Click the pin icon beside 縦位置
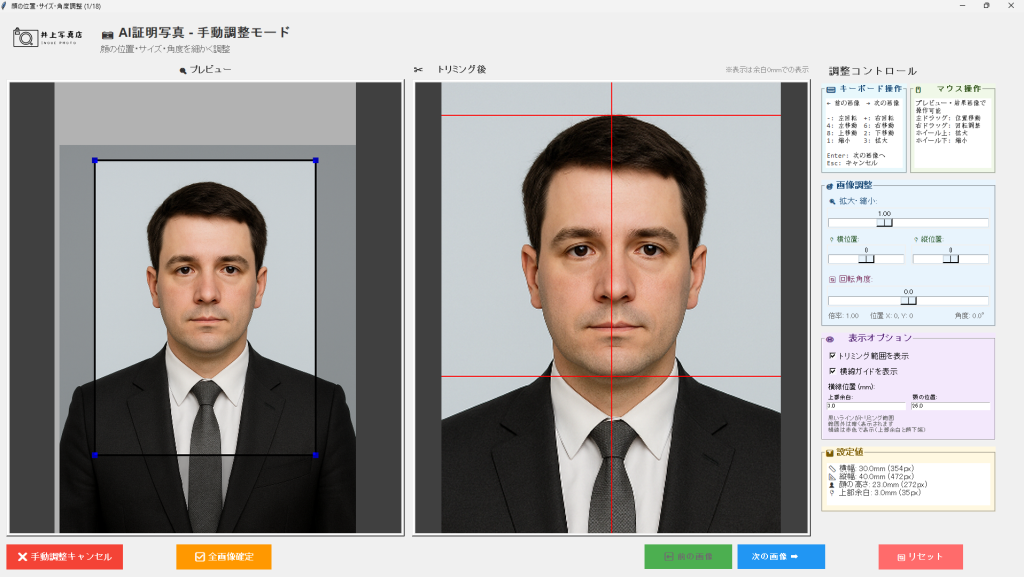 point(916,240)
